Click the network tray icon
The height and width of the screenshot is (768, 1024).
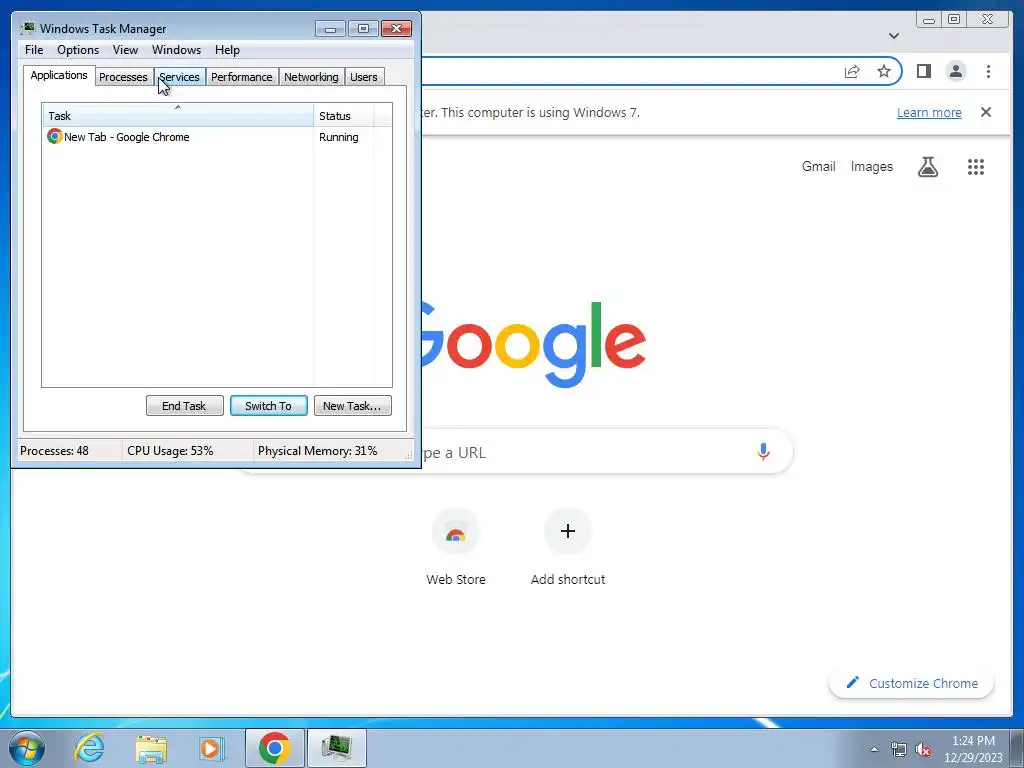point(899,749)
